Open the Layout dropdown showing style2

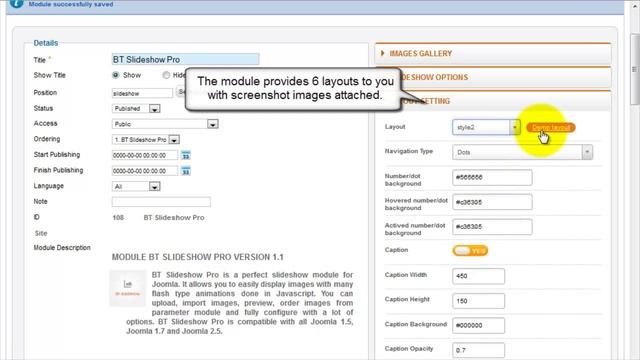click(486, 127)
